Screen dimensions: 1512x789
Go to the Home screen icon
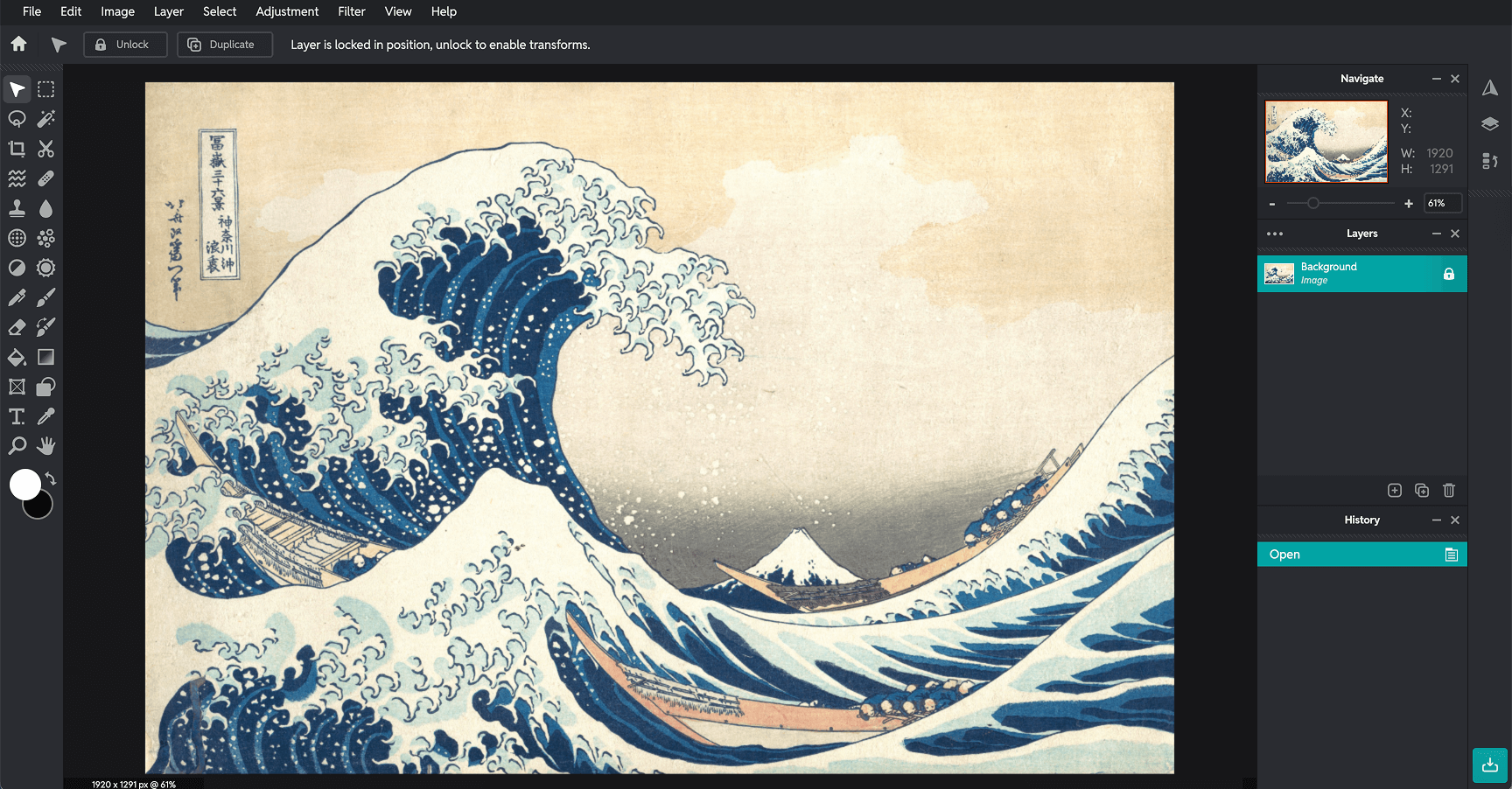19,44
